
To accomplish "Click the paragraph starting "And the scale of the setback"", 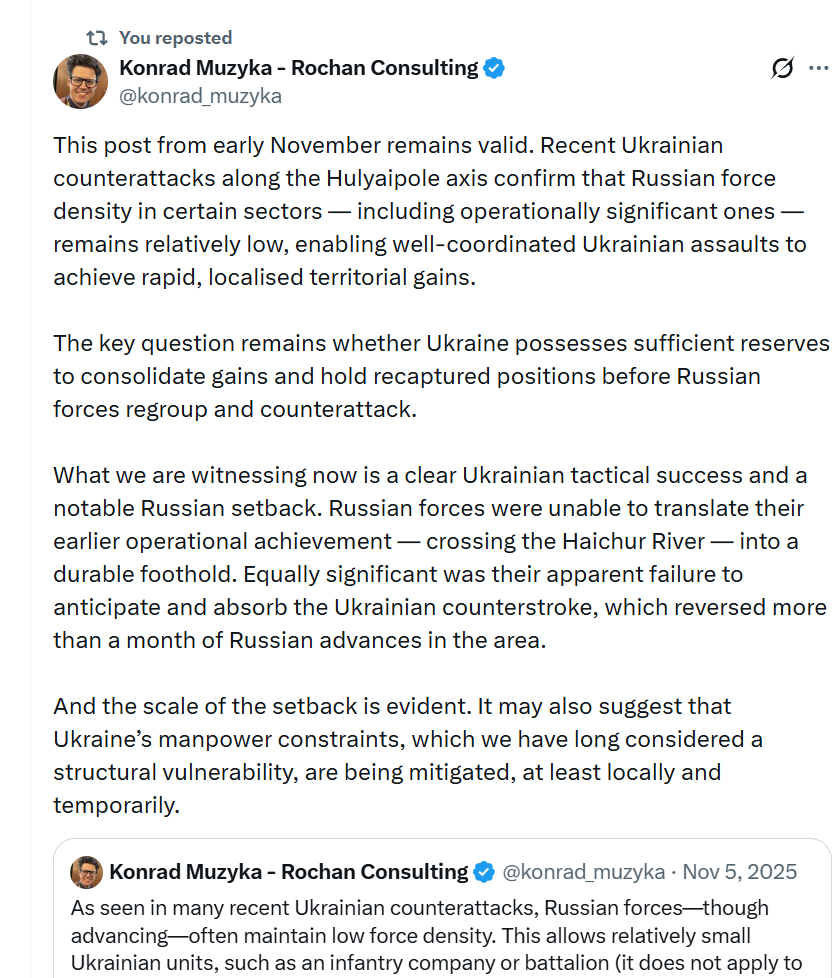I will click(x=407, y=755).
